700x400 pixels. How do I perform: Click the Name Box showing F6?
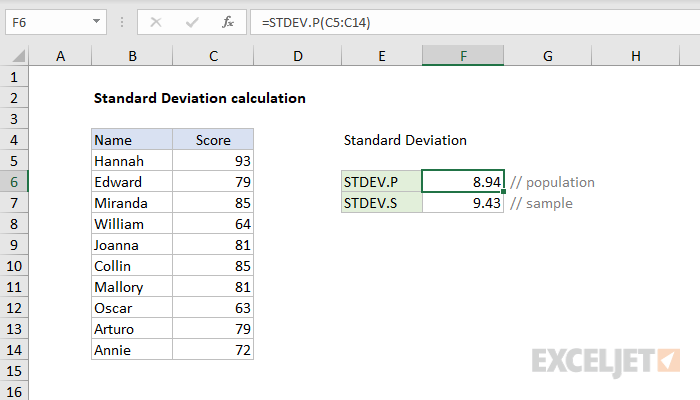pos(45,20)
